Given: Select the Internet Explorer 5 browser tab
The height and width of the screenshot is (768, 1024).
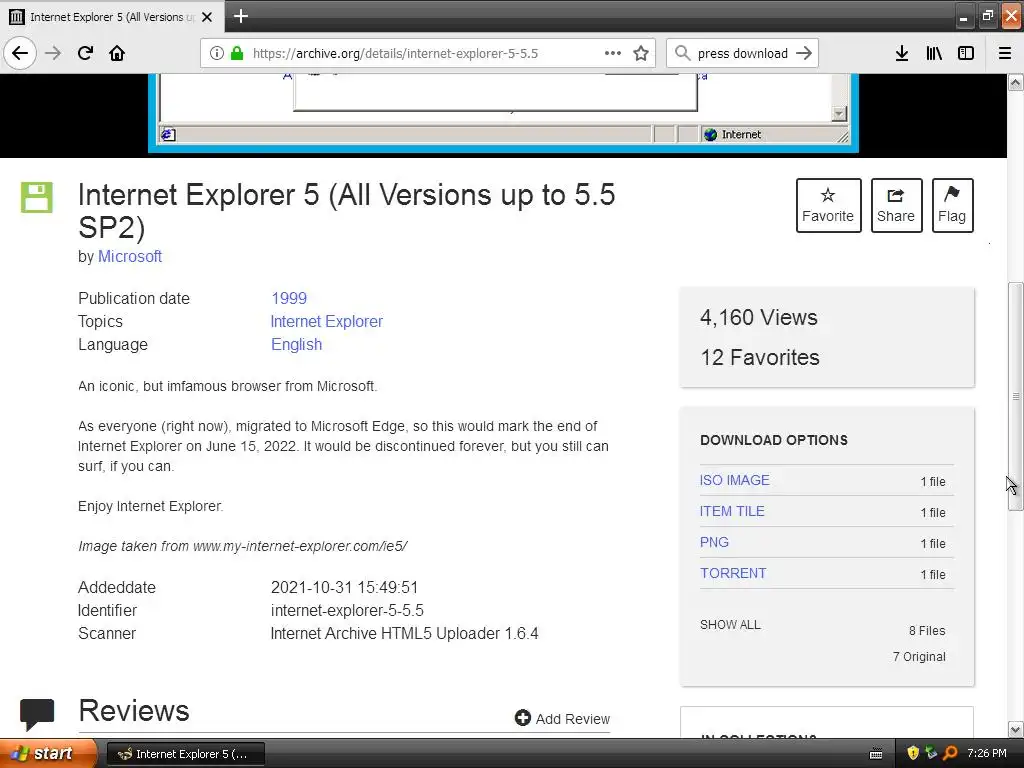Looking at the screenshot, I should (112, 17).
